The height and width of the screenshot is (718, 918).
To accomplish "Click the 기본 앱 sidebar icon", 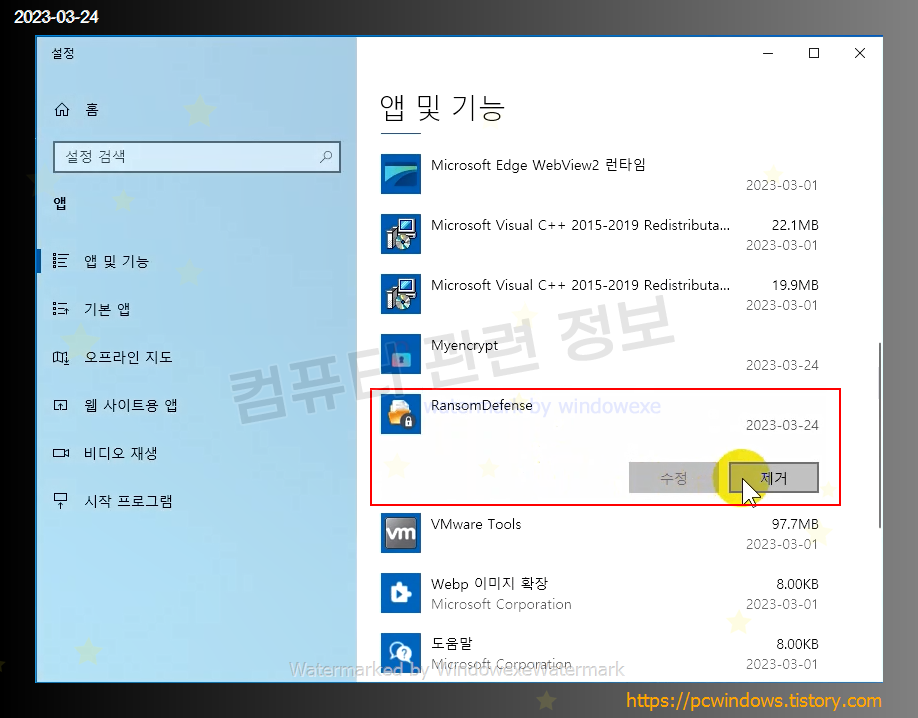I will pyautogui.click(x=60, y=309).
